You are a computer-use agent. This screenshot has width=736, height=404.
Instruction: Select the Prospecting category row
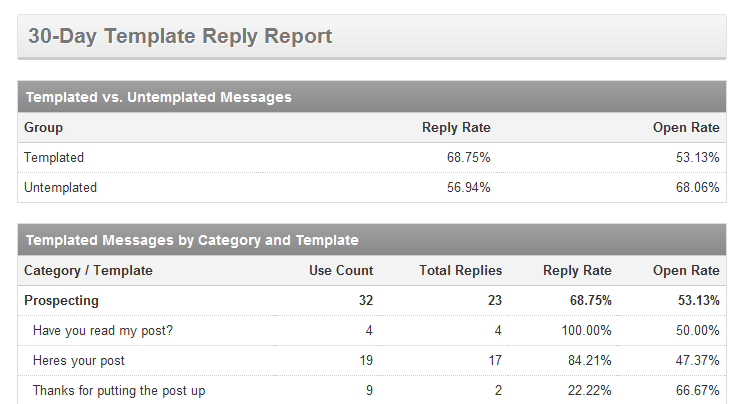(x=61, y=300)
